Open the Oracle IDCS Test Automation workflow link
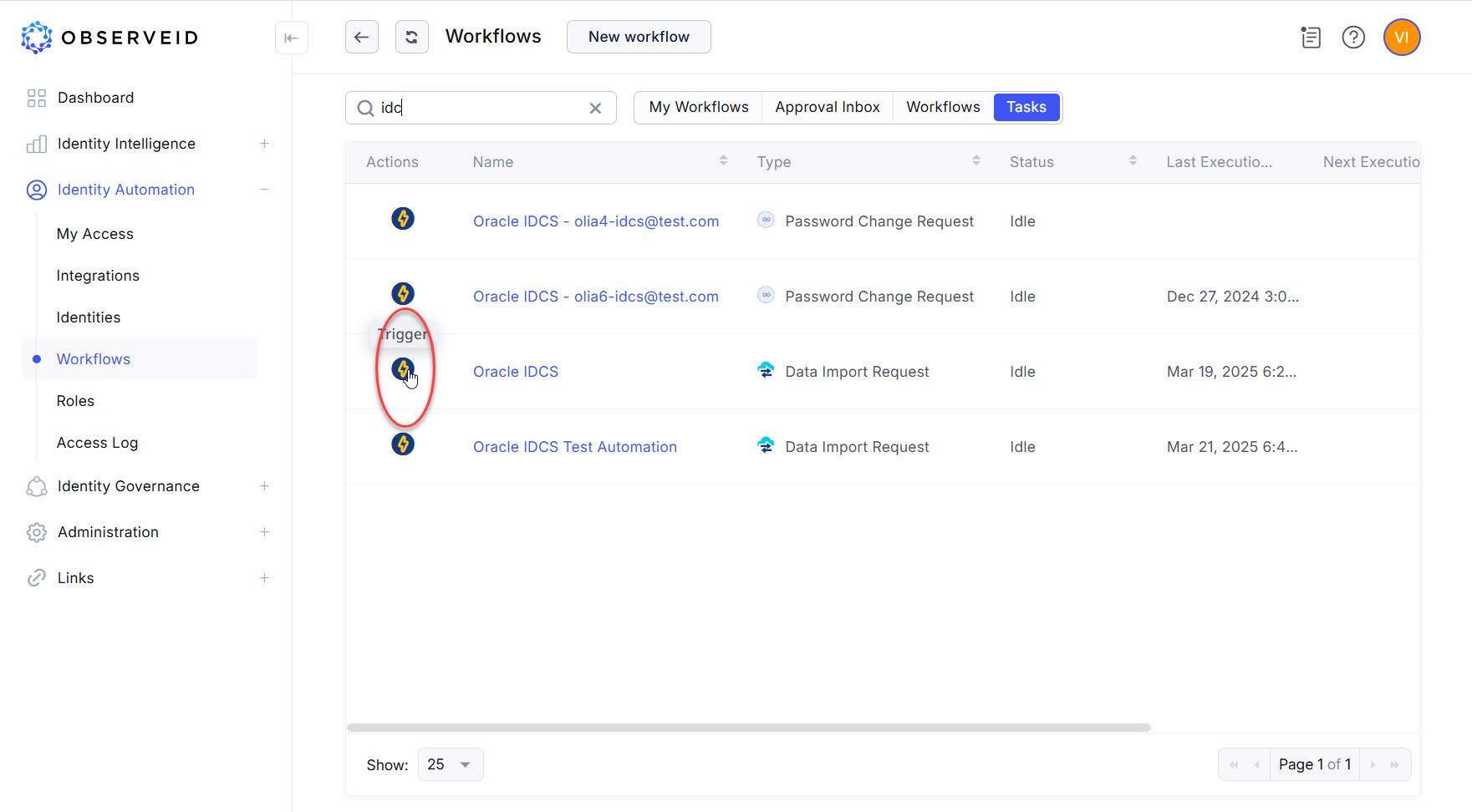The image size is (1472, 812). tap(574, 446)
